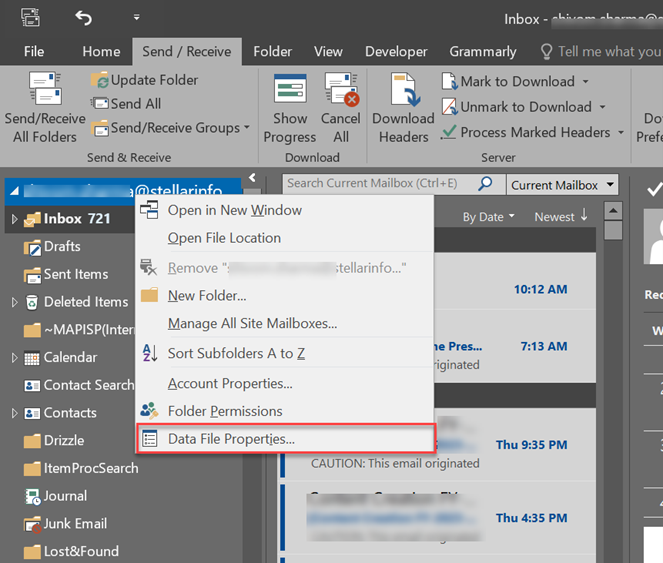Click the Update Folder icon
The image size is (663, 563).
point(100,80)
